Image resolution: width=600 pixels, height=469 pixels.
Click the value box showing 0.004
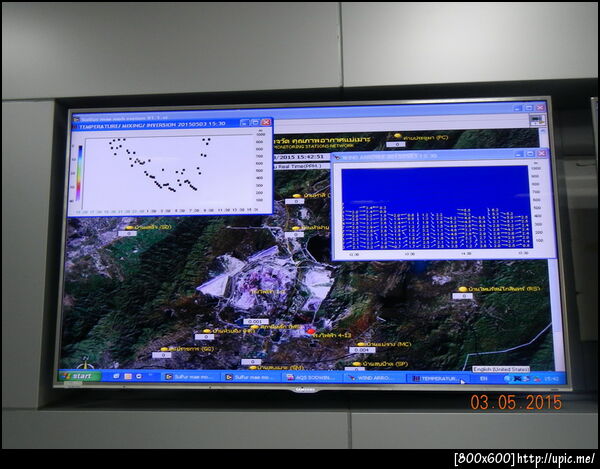pos(362,350)
